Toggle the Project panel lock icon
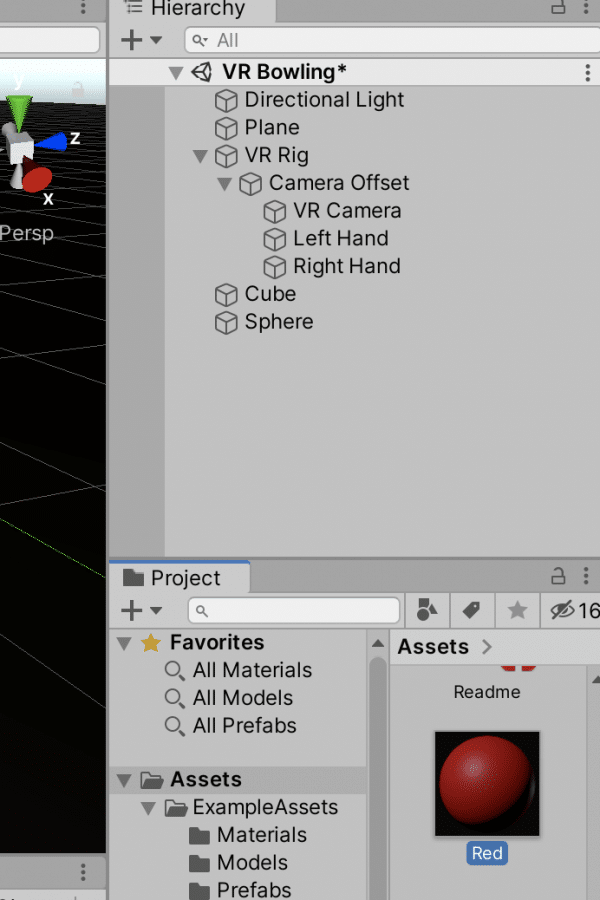Image resolution: width=600 pixels, height=900 pixels. click(x=558, y=576)
